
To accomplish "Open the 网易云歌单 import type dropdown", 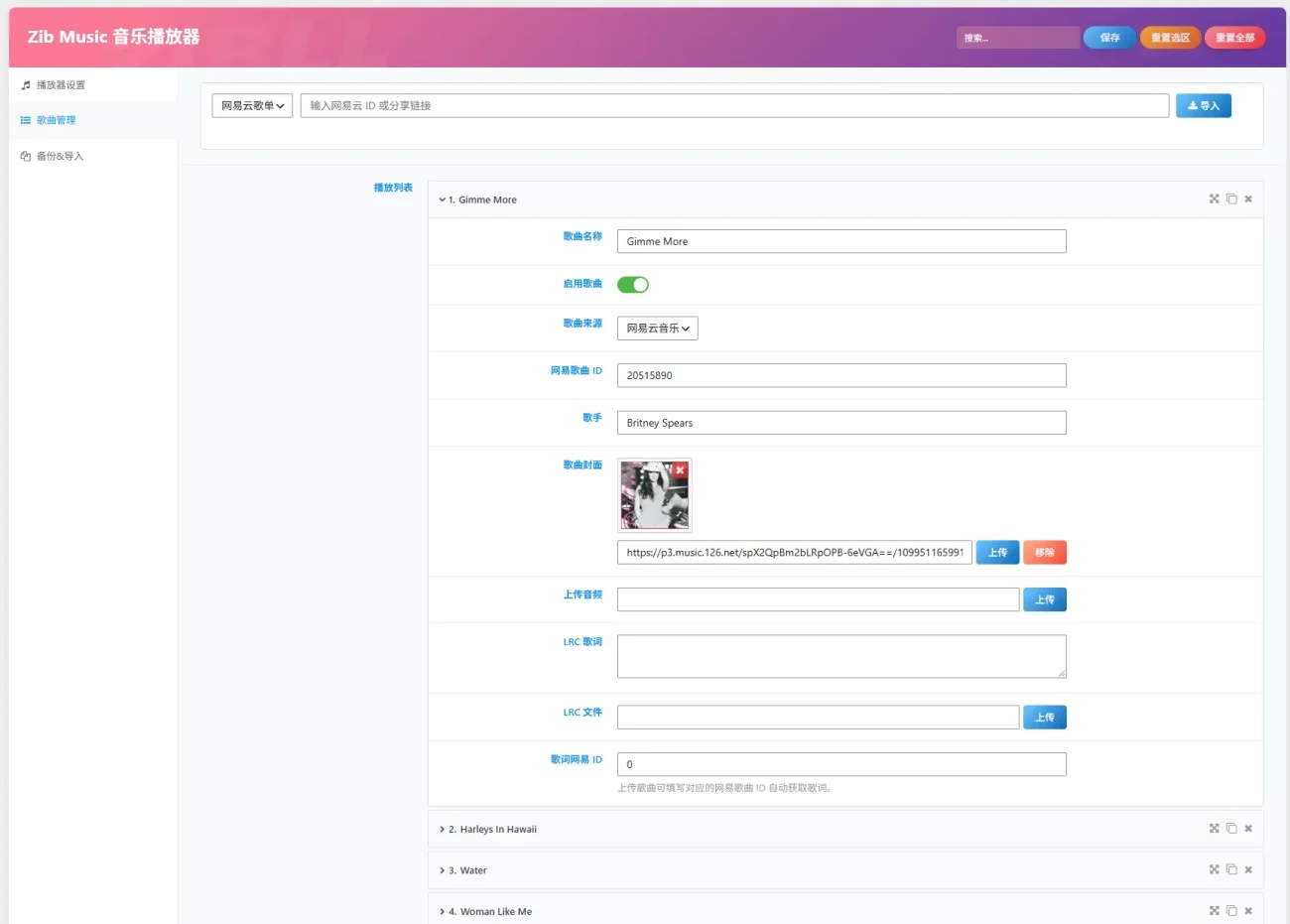I will click(x=252, y=105).
